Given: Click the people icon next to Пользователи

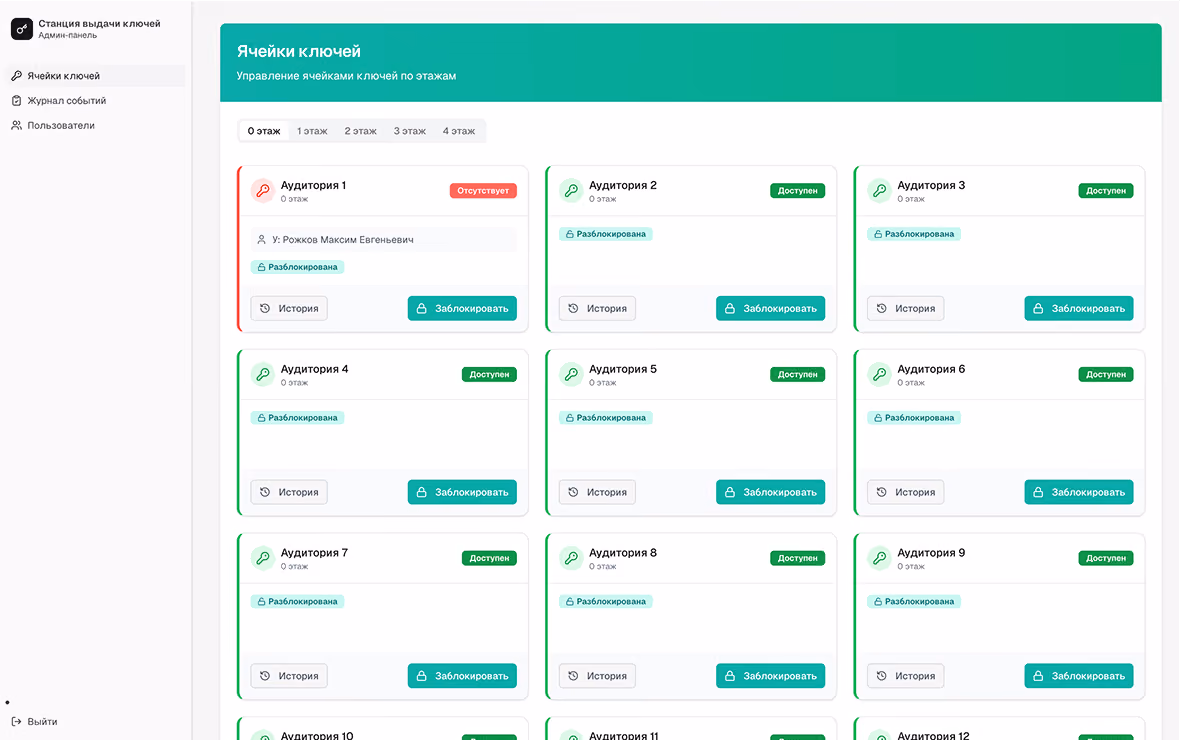Looking at the screenshot, I should tap(17, 126).
